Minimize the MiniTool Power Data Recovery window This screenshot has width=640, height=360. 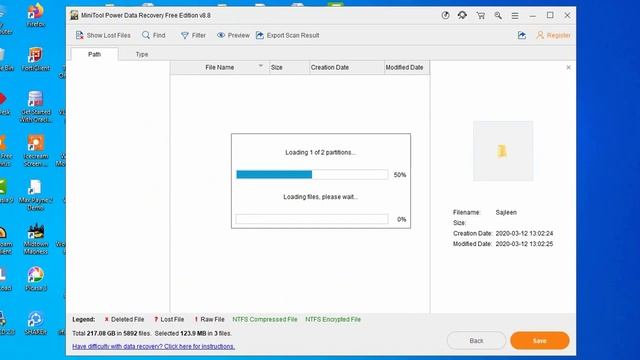(x=533, y=16)
